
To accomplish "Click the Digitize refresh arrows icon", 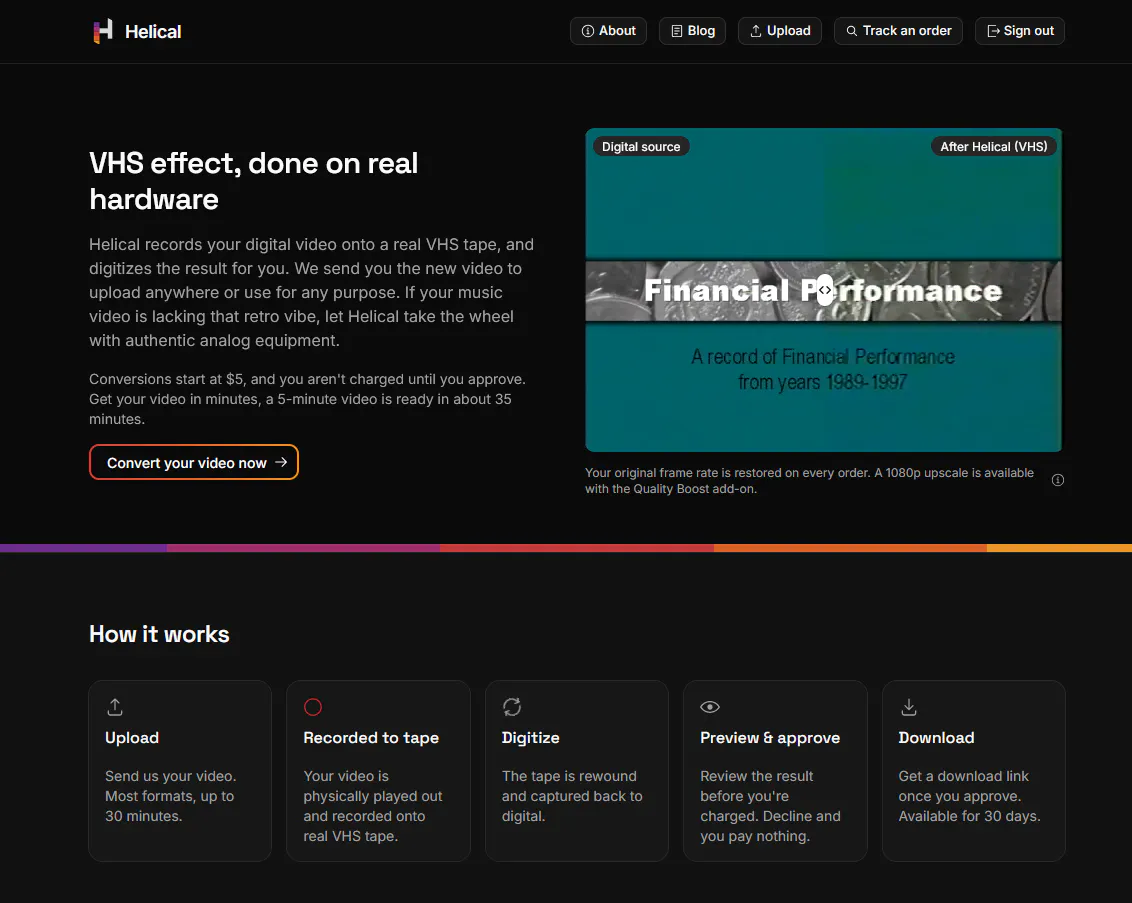I will [512, 707].
